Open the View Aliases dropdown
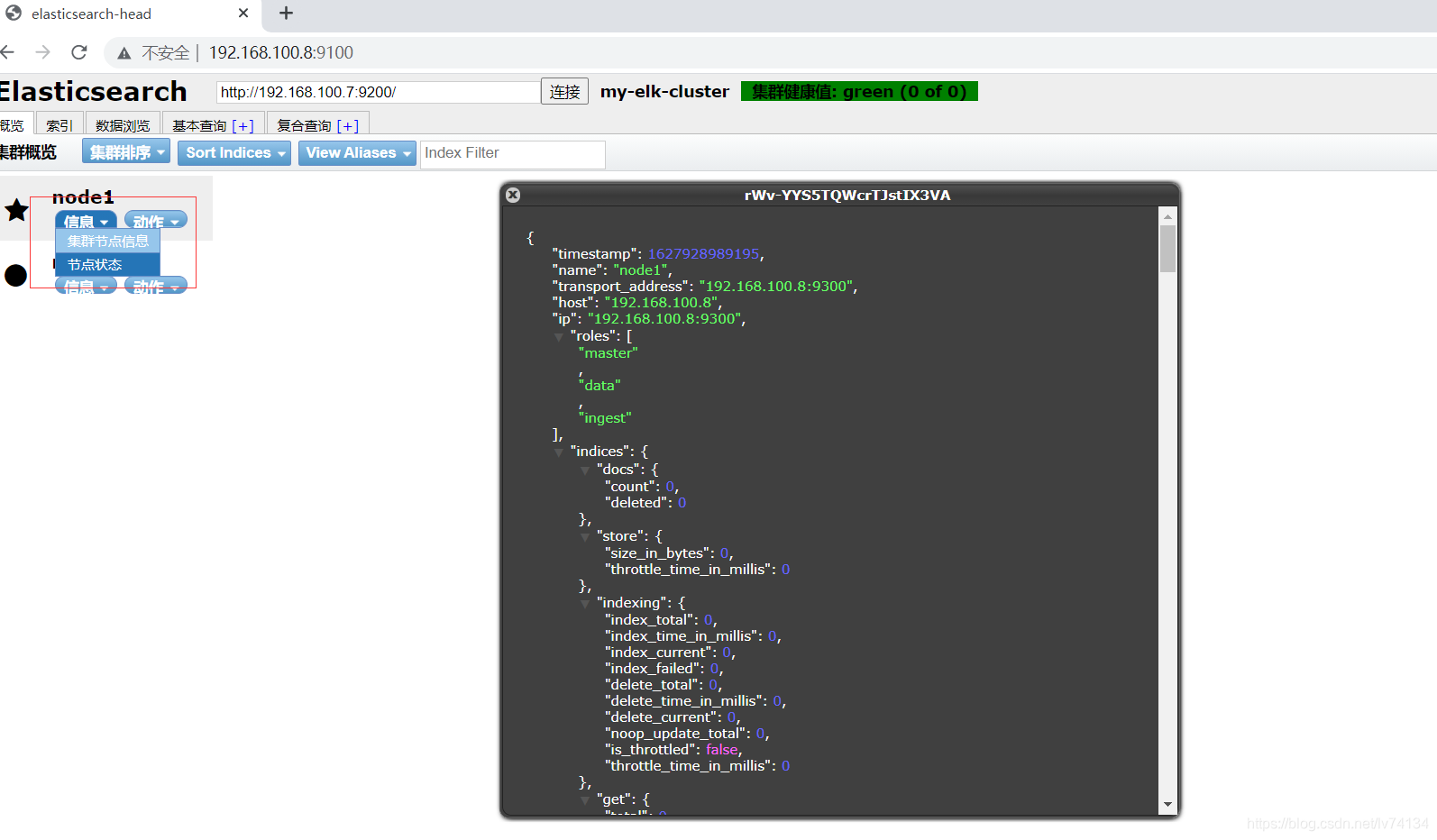The width and height of the screenshot is (1437, 840). coord(357,153)
